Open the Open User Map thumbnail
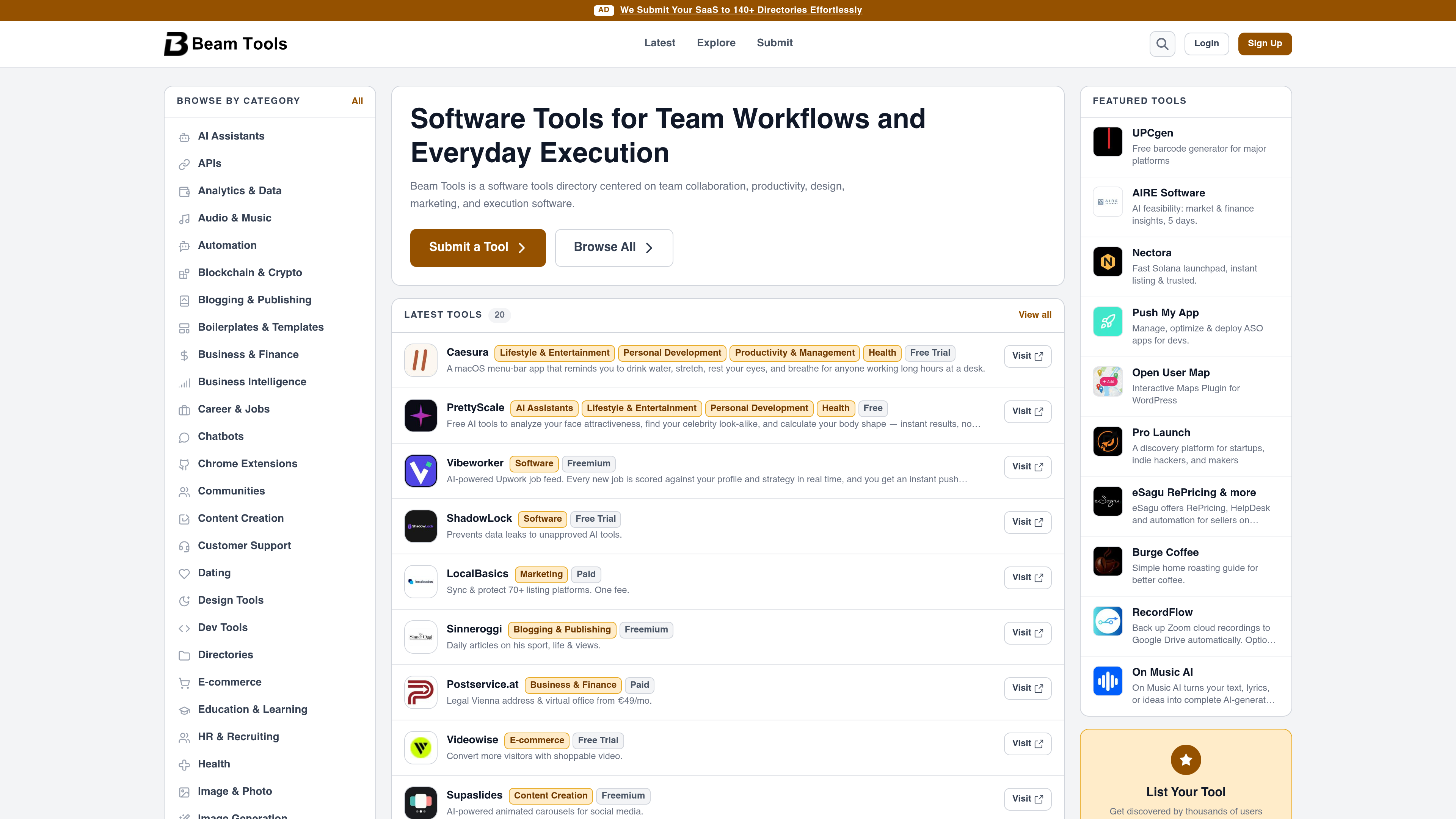The height and width of the screenshot is (819, 1456). 1108,381
